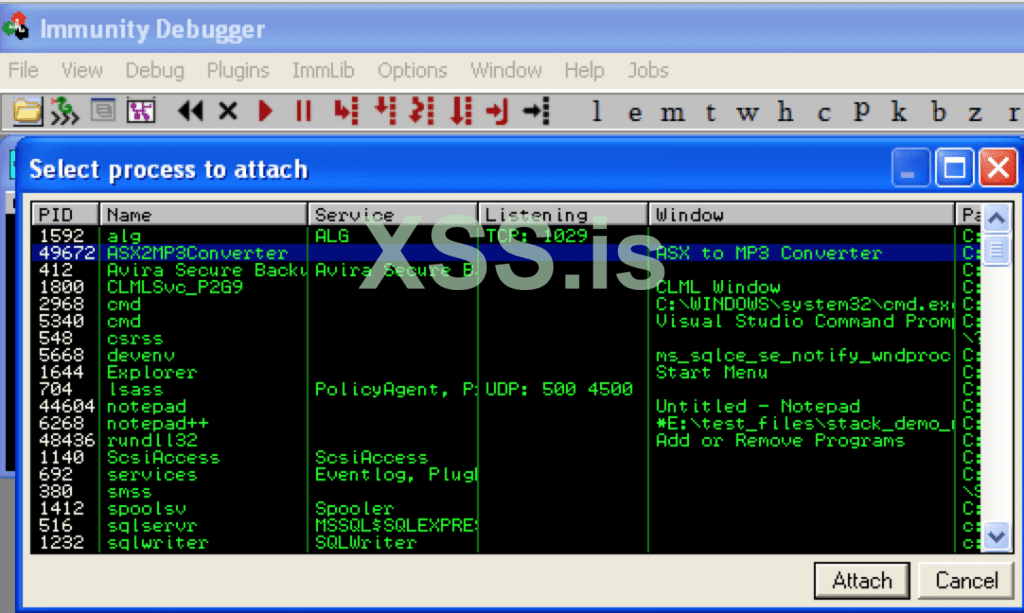
Task: Open the Python shell toolbar icon
Action: click(x=103, y=110)
